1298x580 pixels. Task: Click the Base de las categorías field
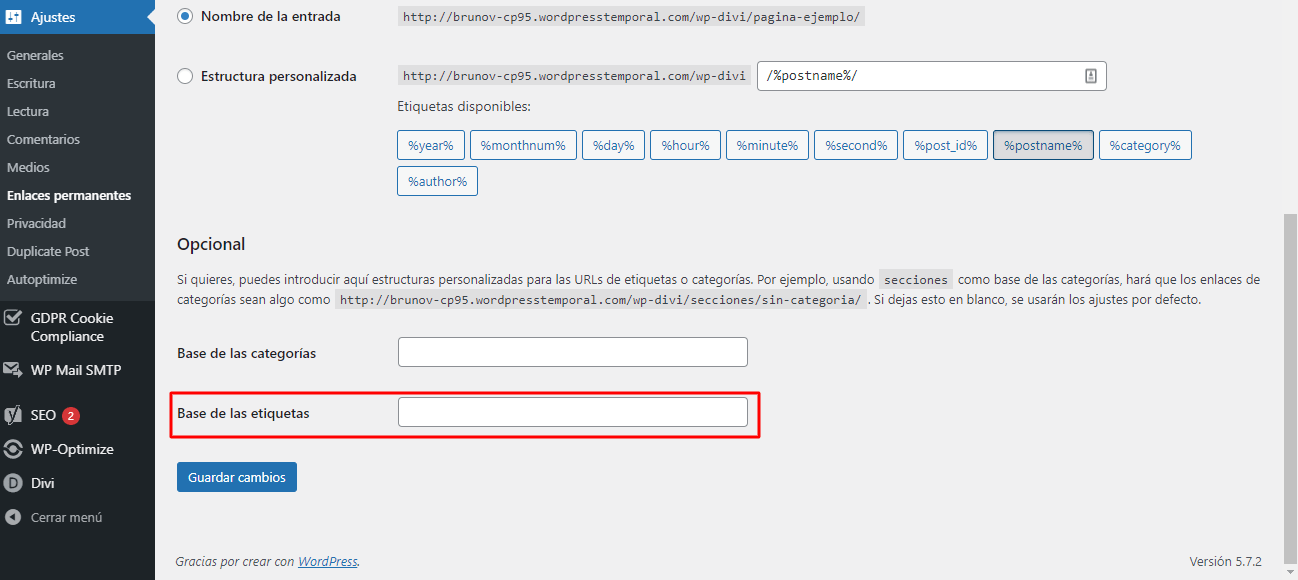(x=572, y=352)
